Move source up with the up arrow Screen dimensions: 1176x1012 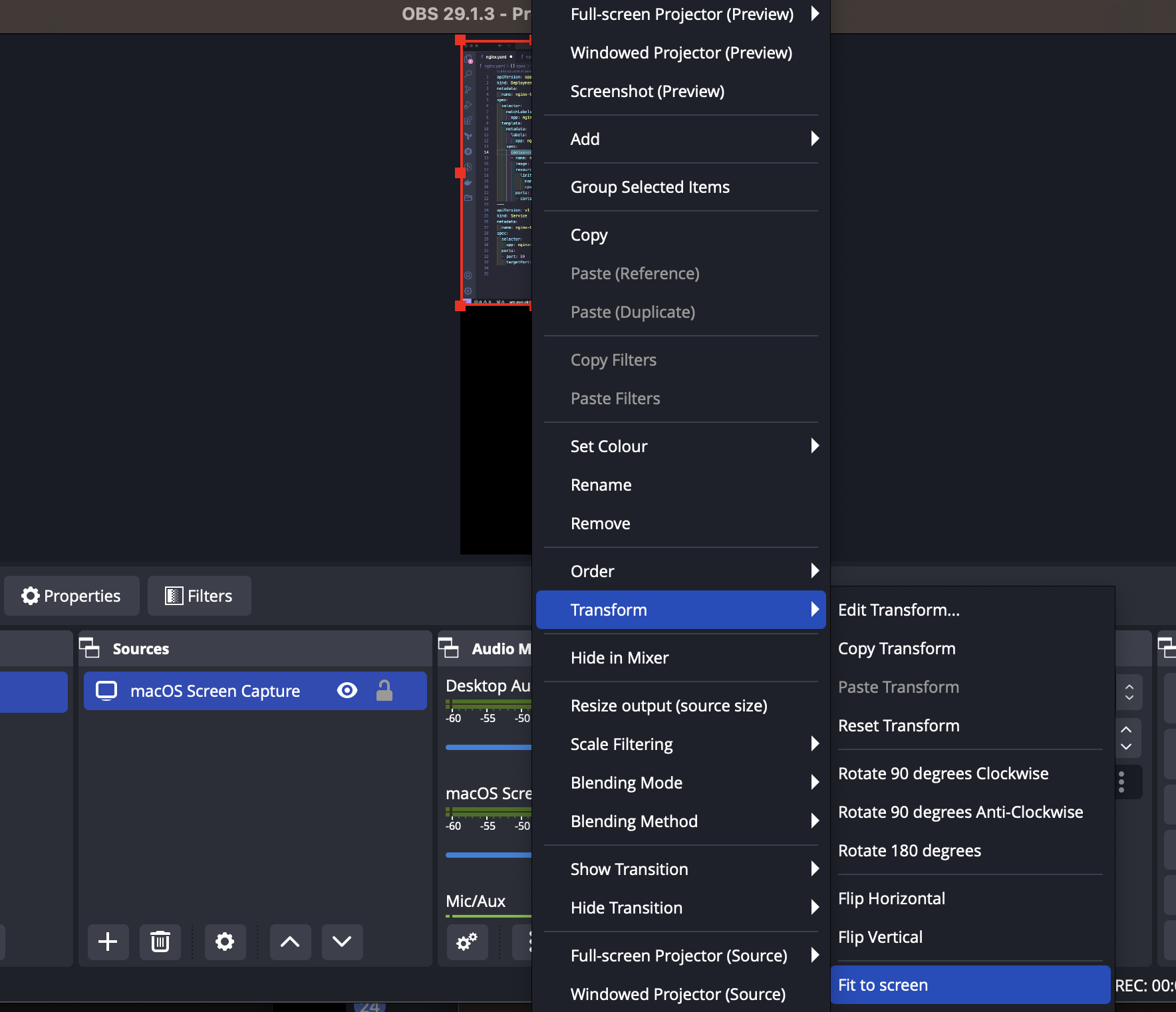point(290,942)
